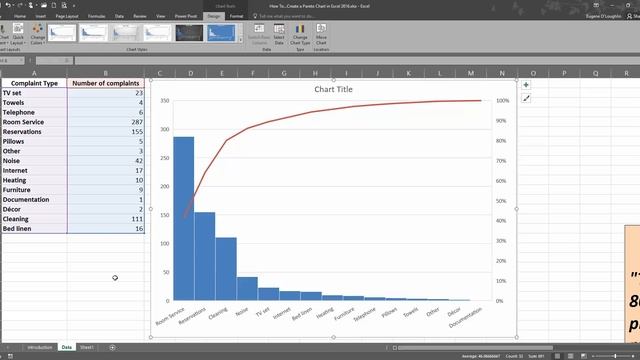Select the second chart style thumbnail

pyautogui.click(x=93, y=33)
